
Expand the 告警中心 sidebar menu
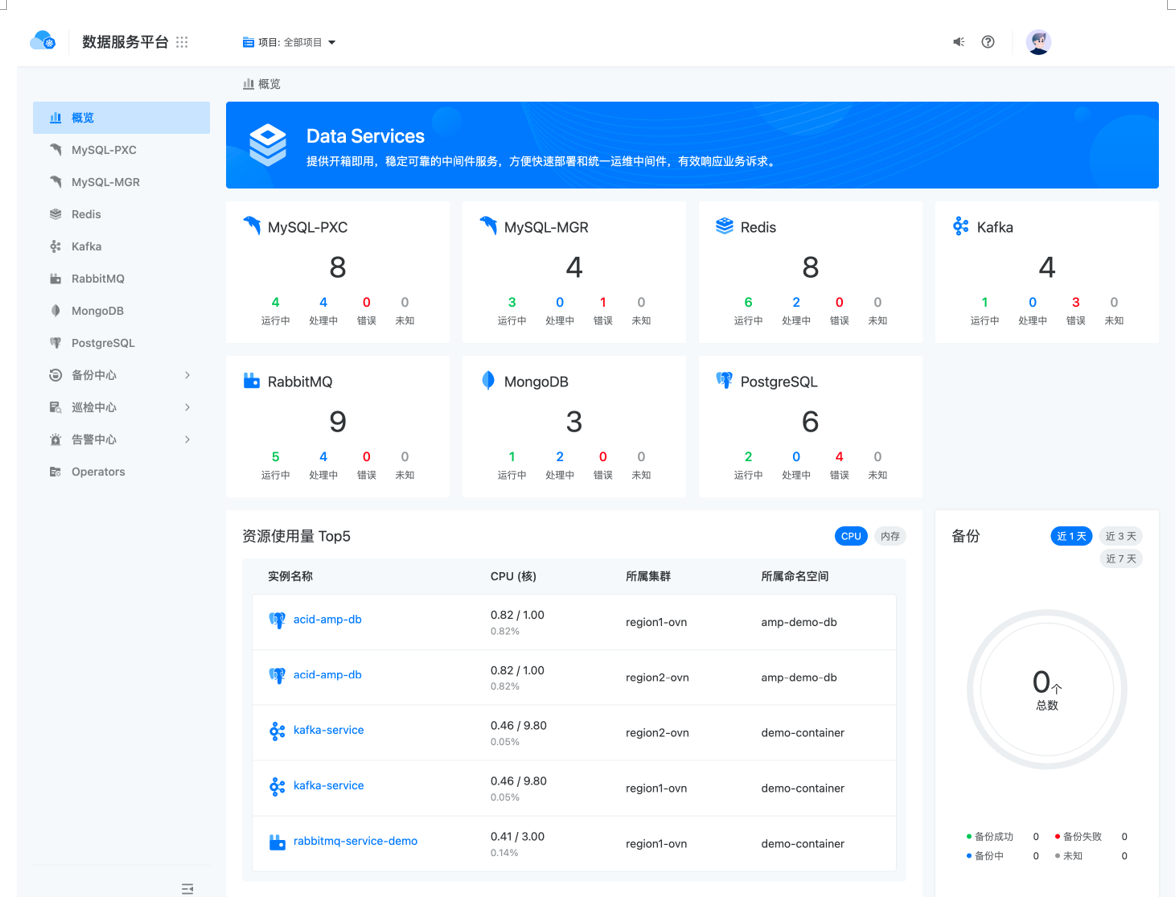coord(120,439)
